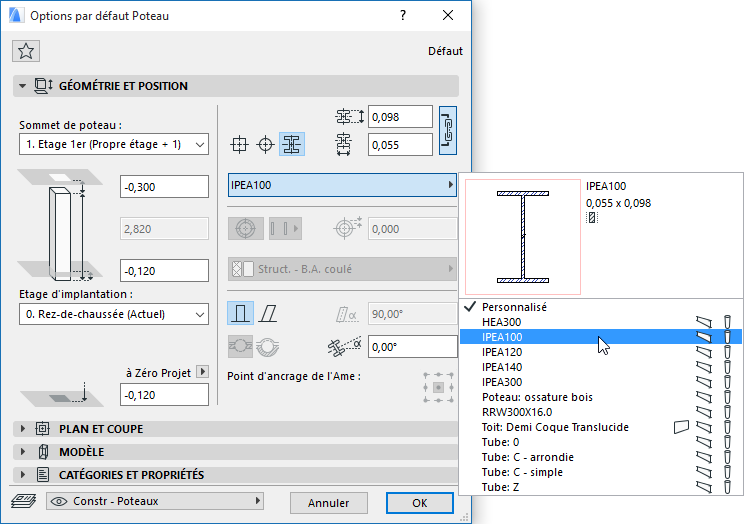Click the 0,098 profile height field
Screen dimensions: 744x524
pos(400,117)
